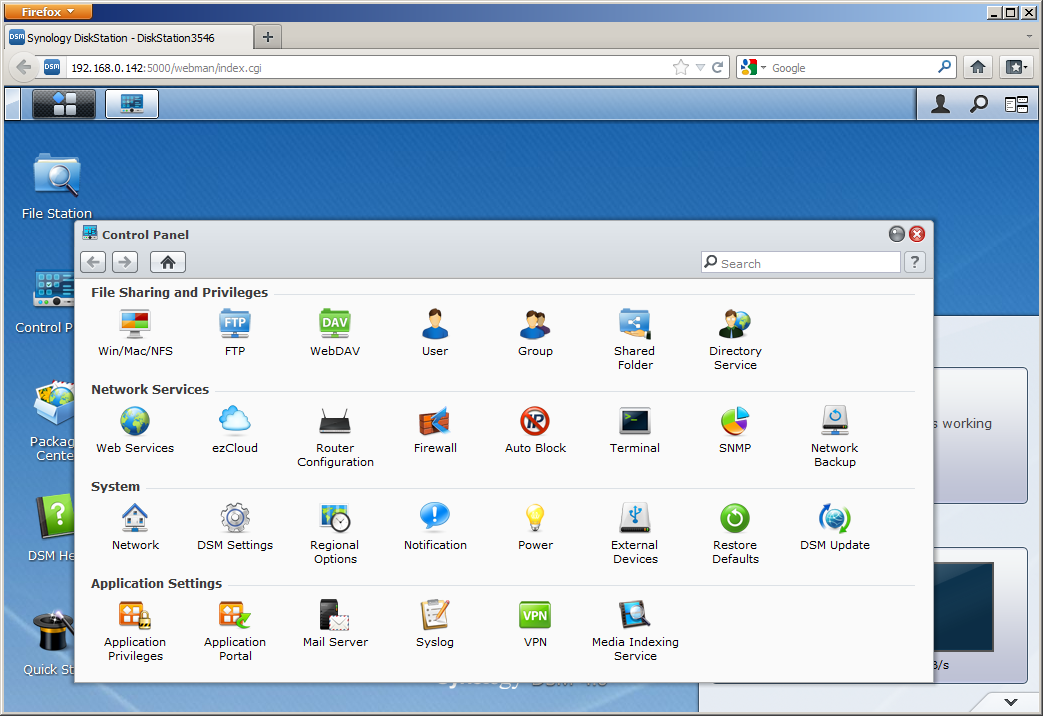Open Mail Server settings
Viewport: 1043px width, 716px height.
point(335,624)
